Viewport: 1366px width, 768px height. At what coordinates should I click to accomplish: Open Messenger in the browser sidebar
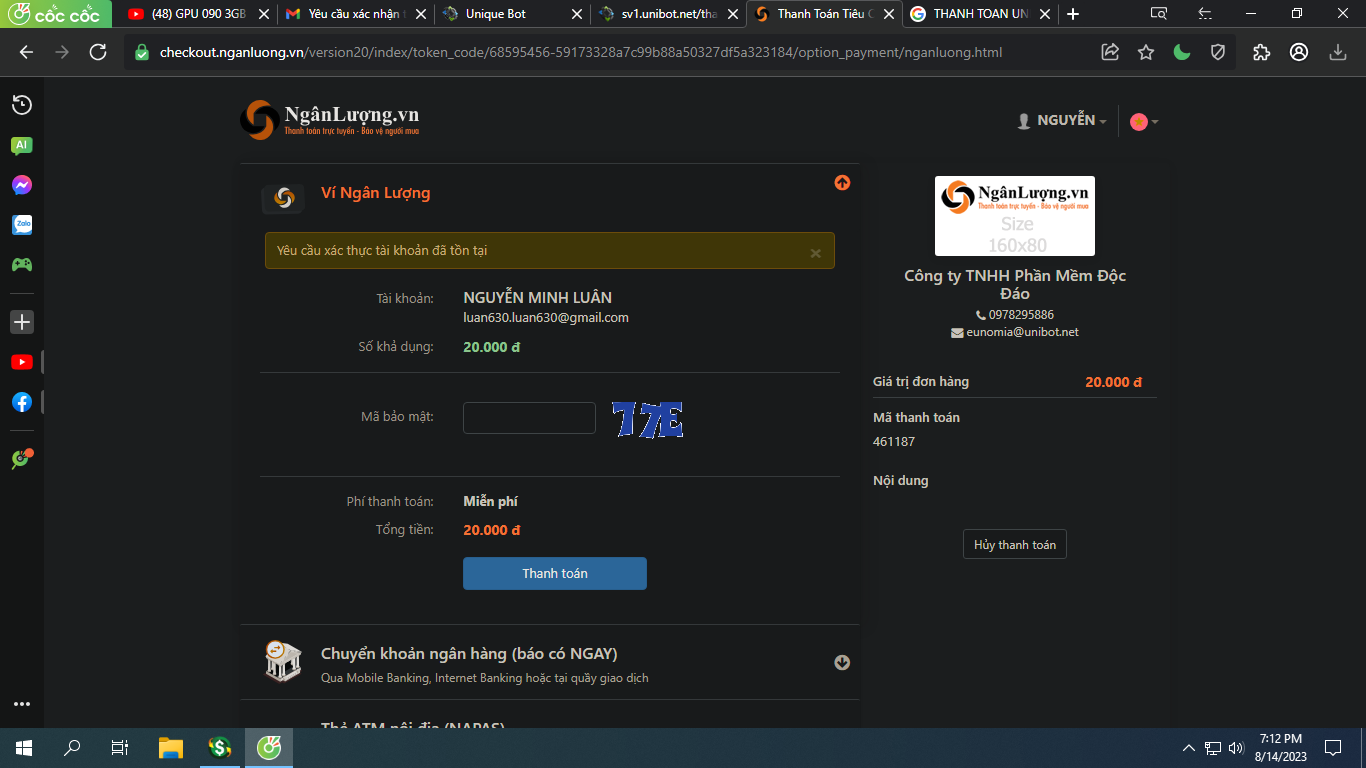tap(22, 185)
